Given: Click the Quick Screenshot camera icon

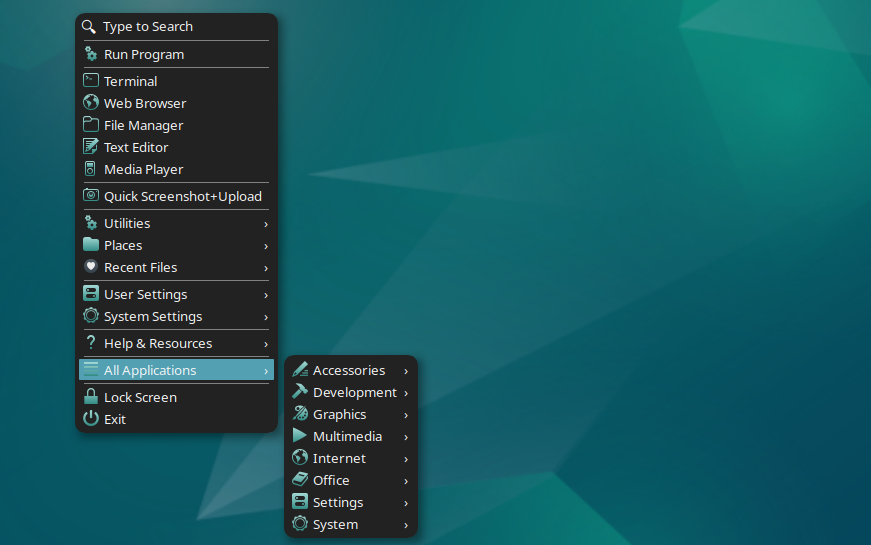Looking at the screenshot, I should pyautogui.click(x=91, y=196).
